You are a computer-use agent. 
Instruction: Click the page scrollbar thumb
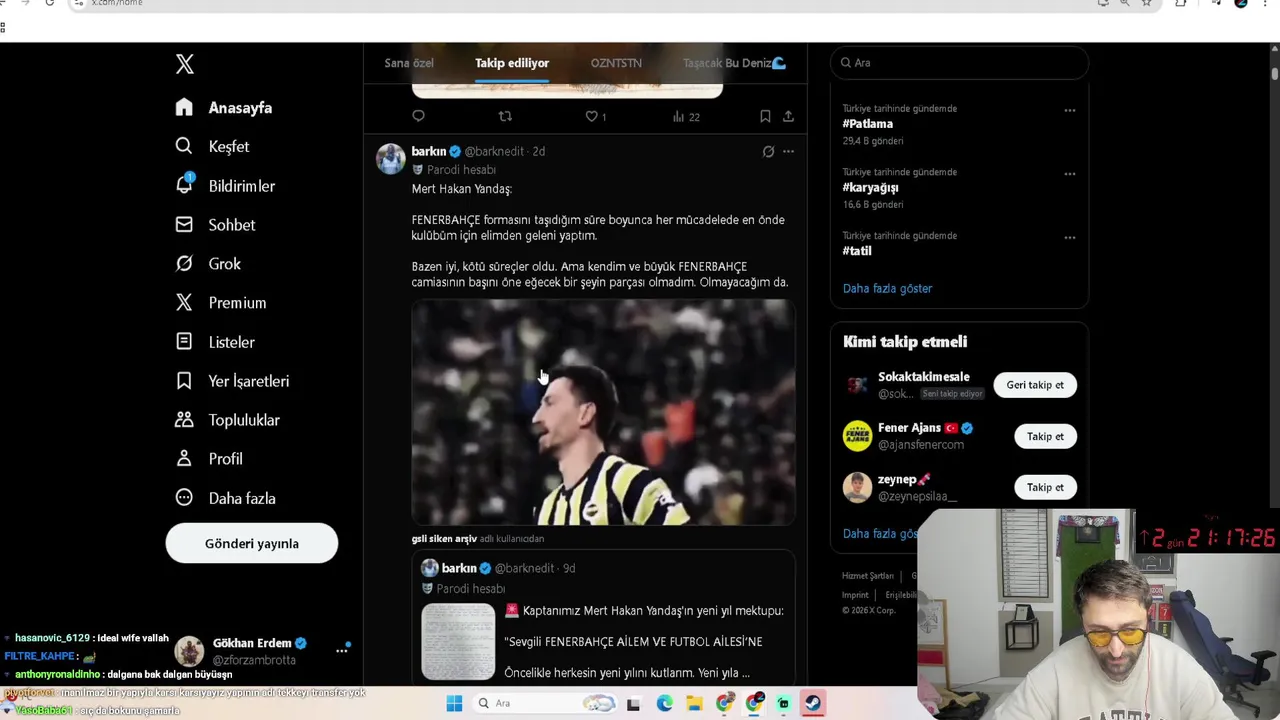tap(1275, 74)
